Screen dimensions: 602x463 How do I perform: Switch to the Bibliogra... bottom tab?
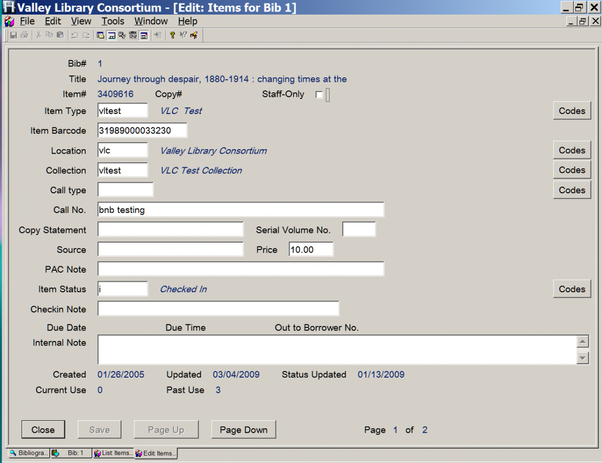28,453
